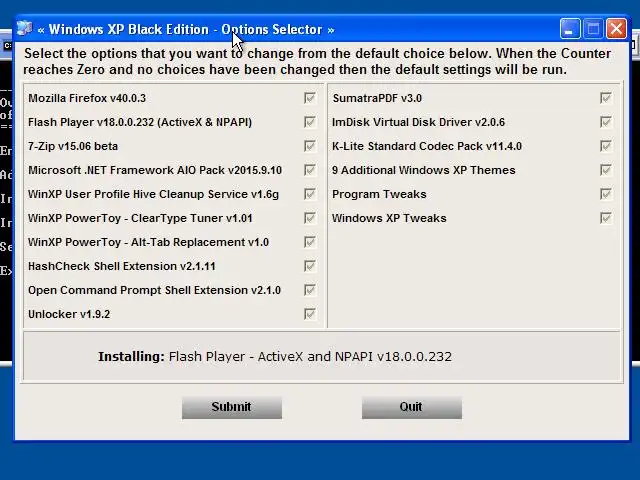Uncheck the Alt-Tab Replacement v1.0 checkbox
The image size is (640, 480).
tap(310, 242)
